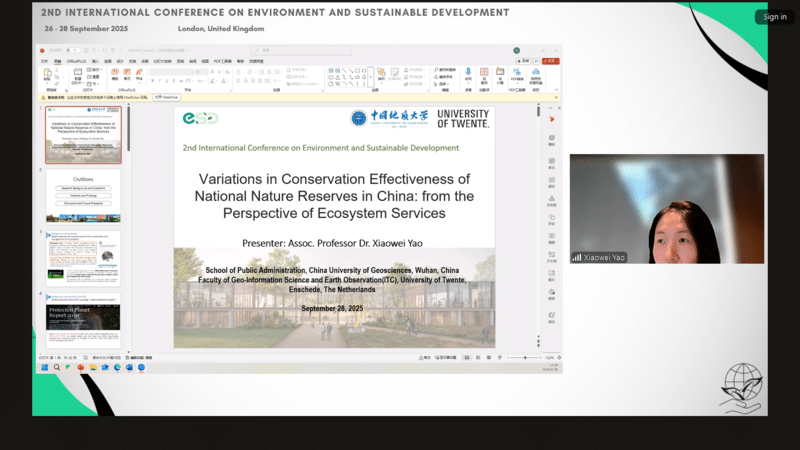800x450 pixels.
Task: Click the Sign in button
Action: (774, 17)
